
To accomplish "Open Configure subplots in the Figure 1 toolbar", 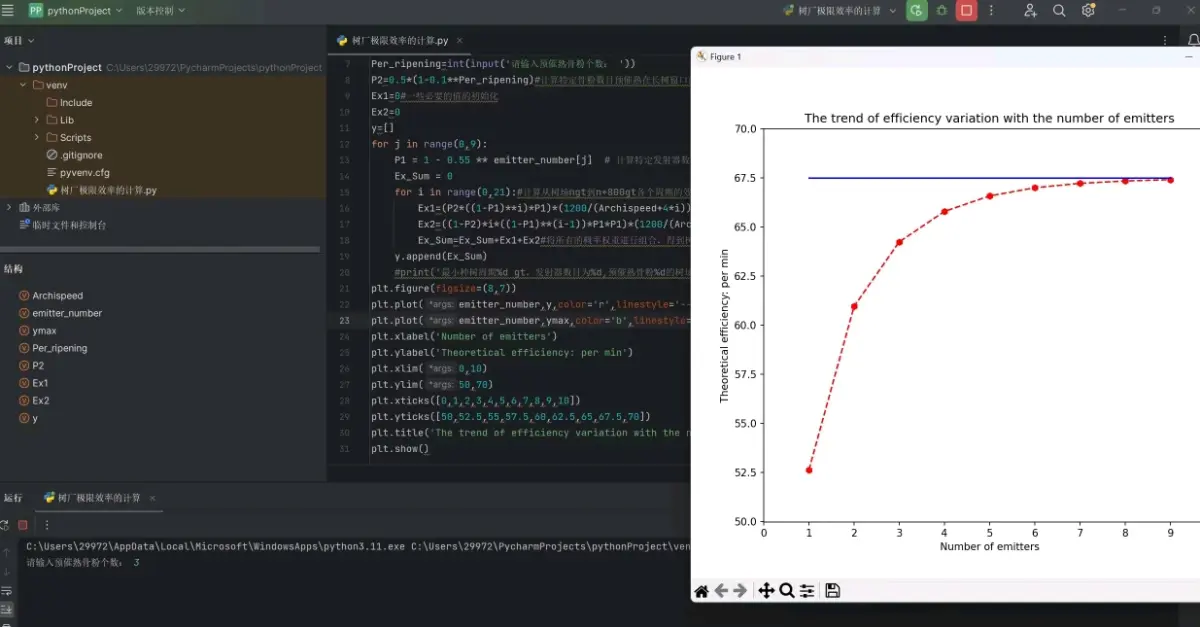I will point(807,591).
